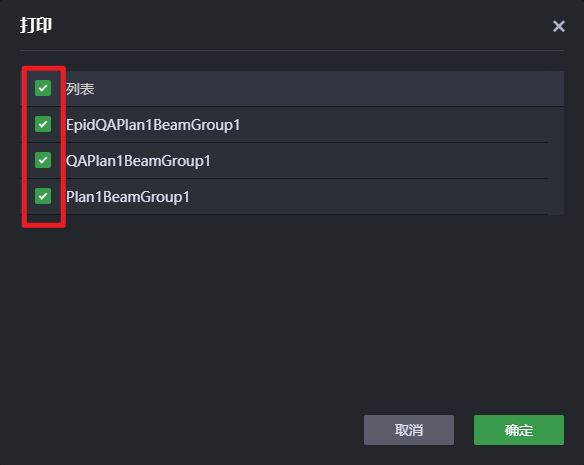Deselect the Plan1BeamGroup1 checkbox

point(43,196)
